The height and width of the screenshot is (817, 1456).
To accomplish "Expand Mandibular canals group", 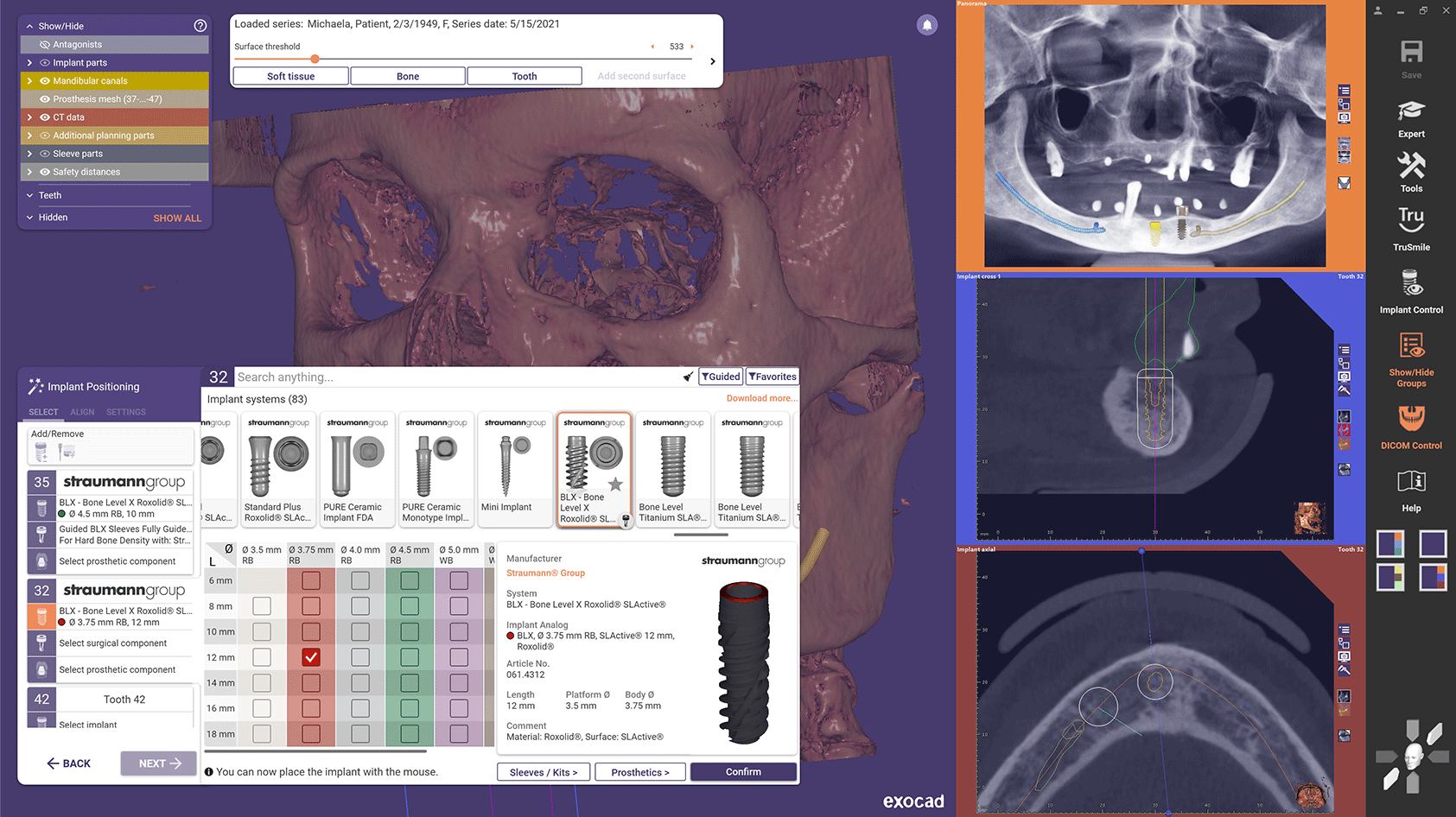I will coord(30,81).
